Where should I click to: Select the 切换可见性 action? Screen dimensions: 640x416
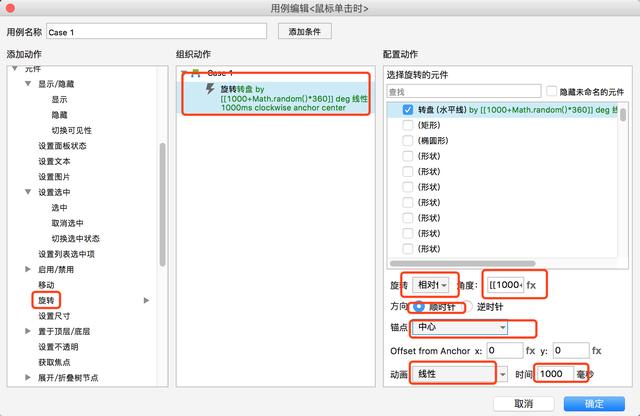[x=71, y=131]
